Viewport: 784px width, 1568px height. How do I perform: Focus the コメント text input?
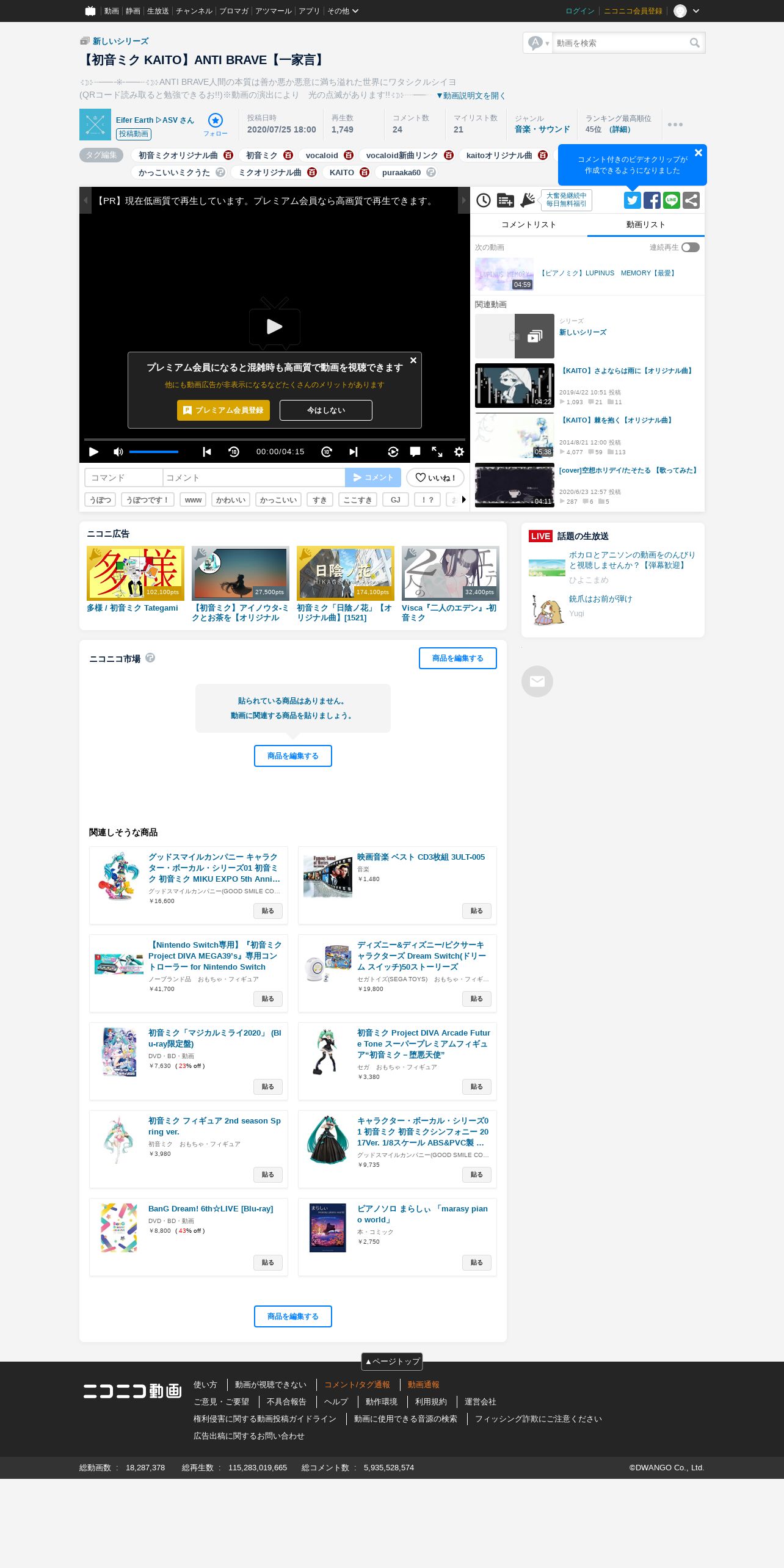tap(254, 477)
